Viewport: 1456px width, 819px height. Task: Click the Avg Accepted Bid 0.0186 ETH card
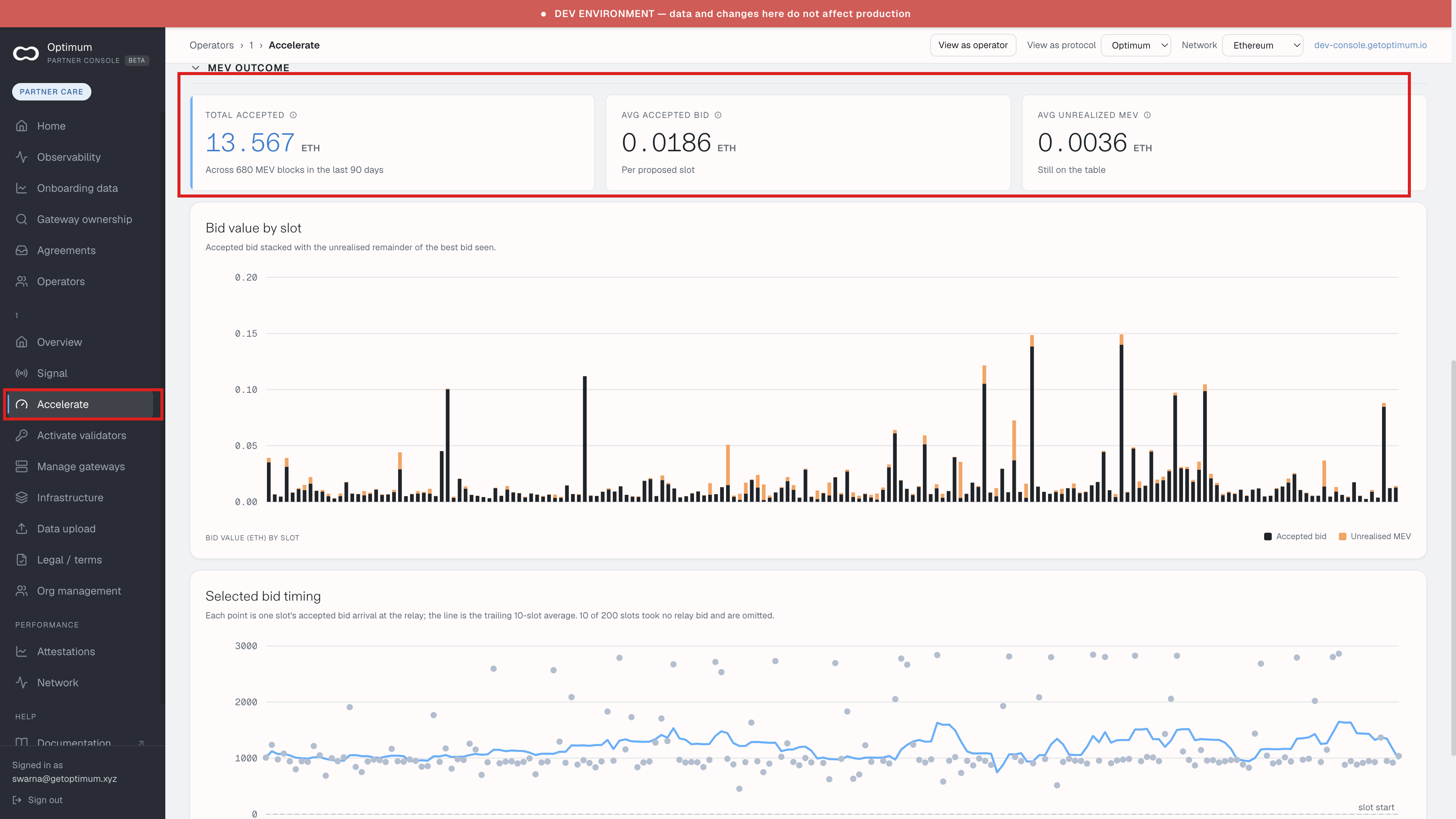(808, 143)
